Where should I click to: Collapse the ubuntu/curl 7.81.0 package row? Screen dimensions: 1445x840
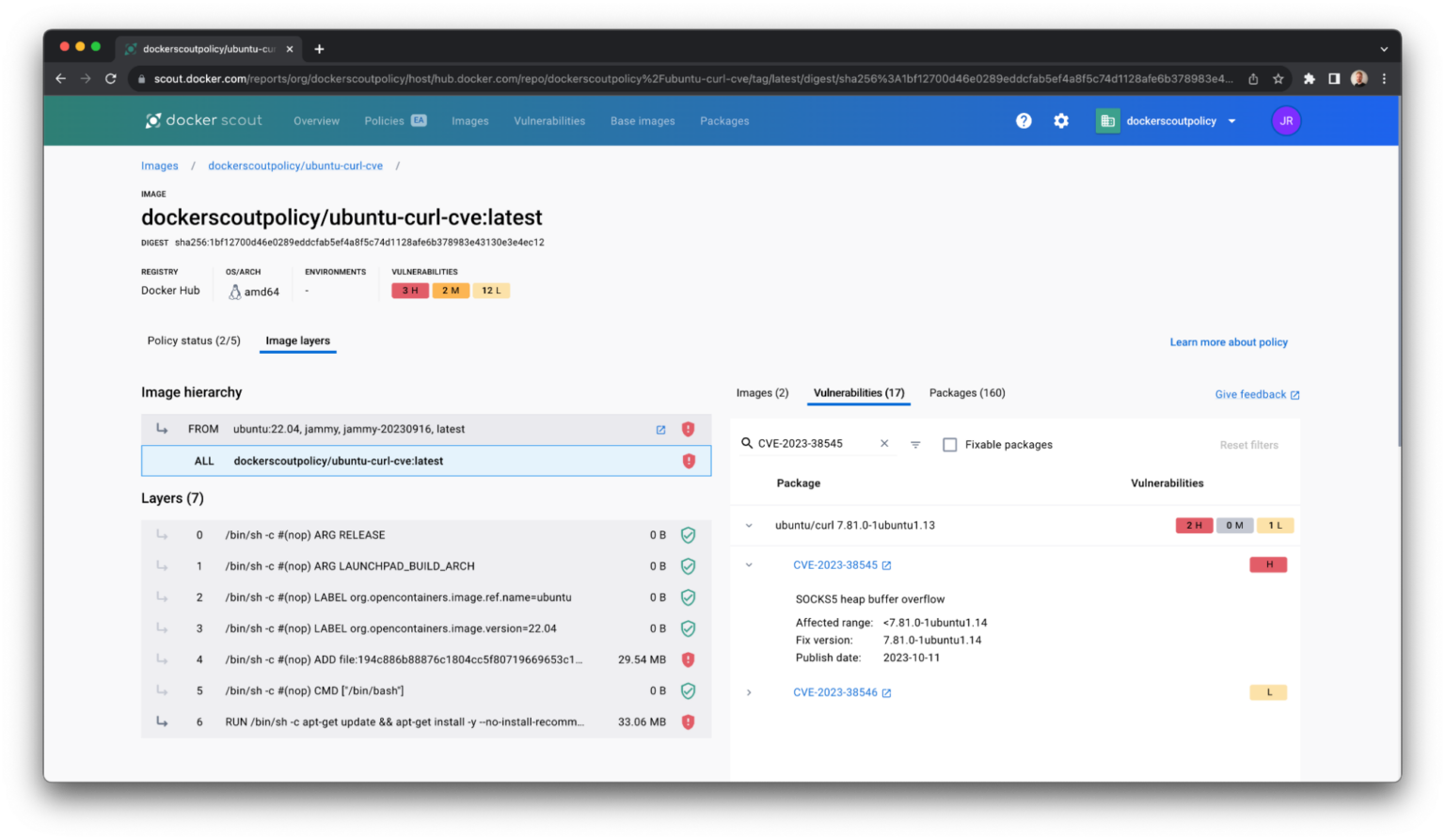(749, 526)
